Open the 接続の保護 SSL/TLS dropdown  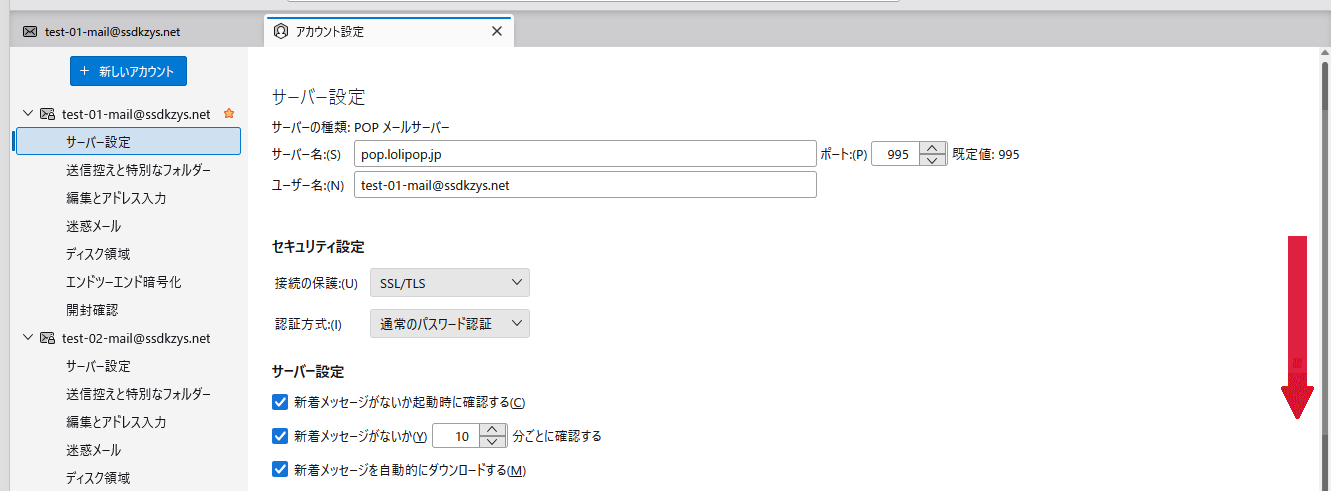449,283
